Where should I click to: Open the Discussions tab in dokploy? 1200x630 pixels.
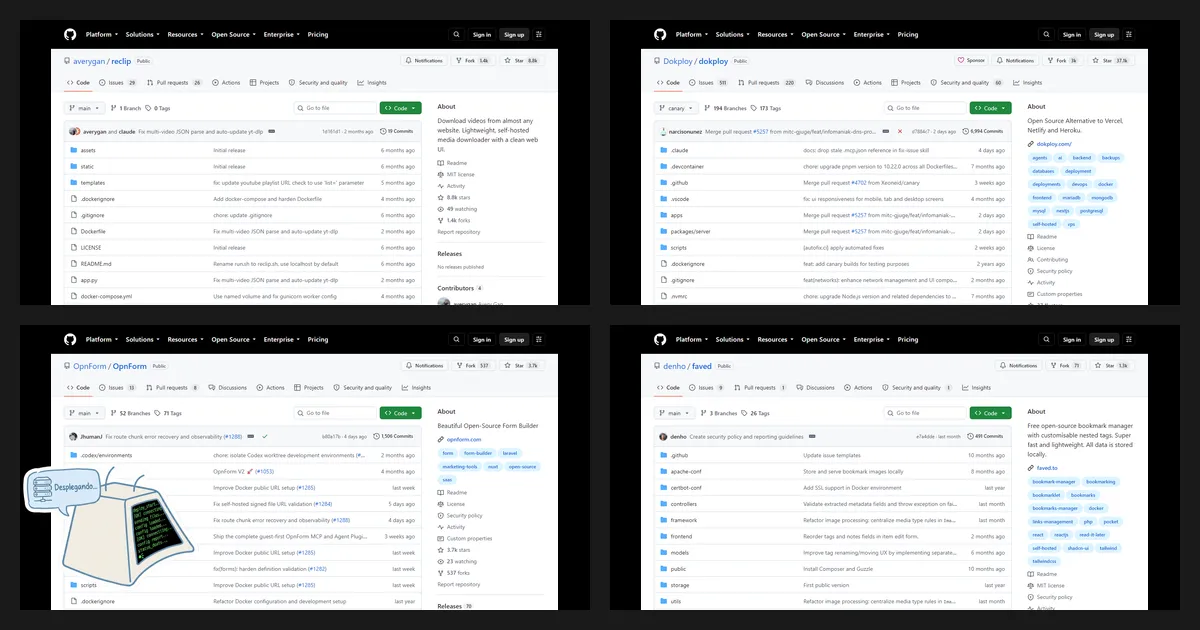(825, 83)
